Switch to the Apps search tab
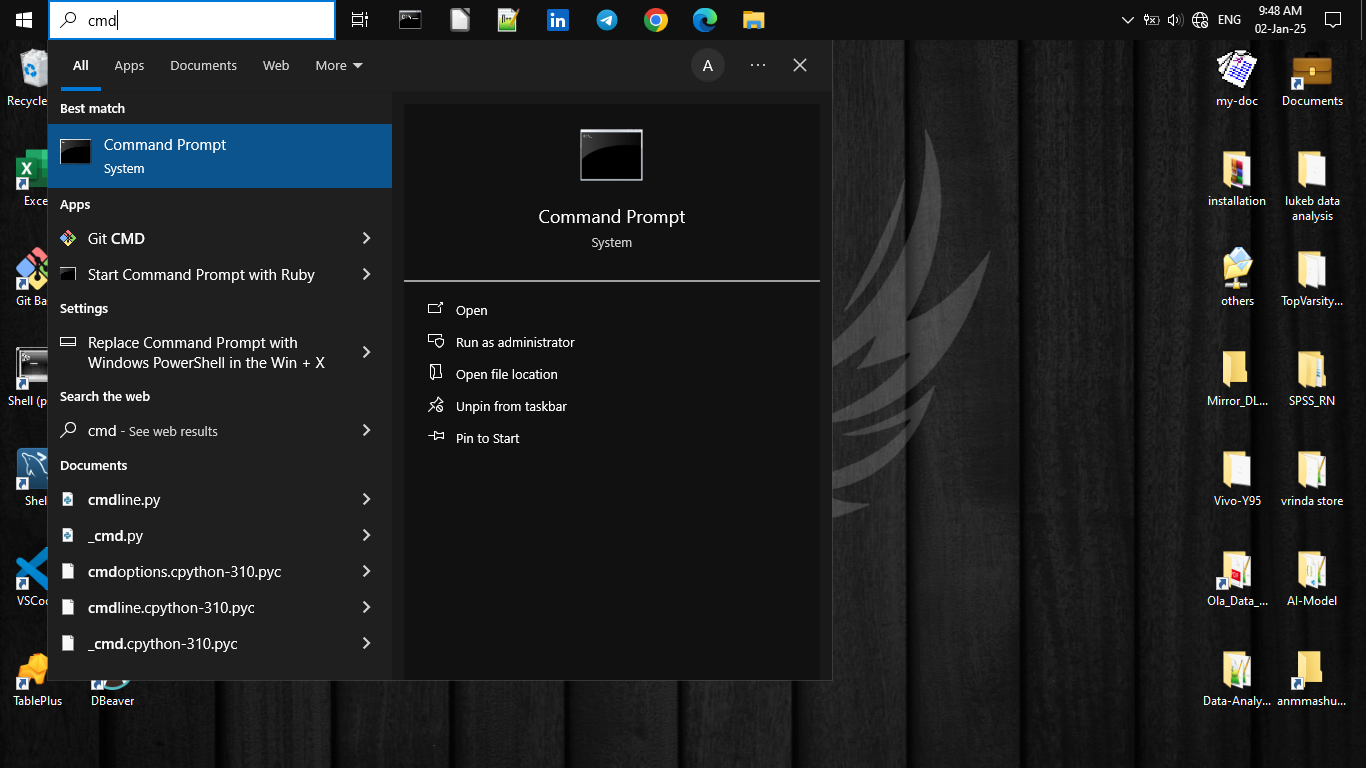 coord(129,66)
